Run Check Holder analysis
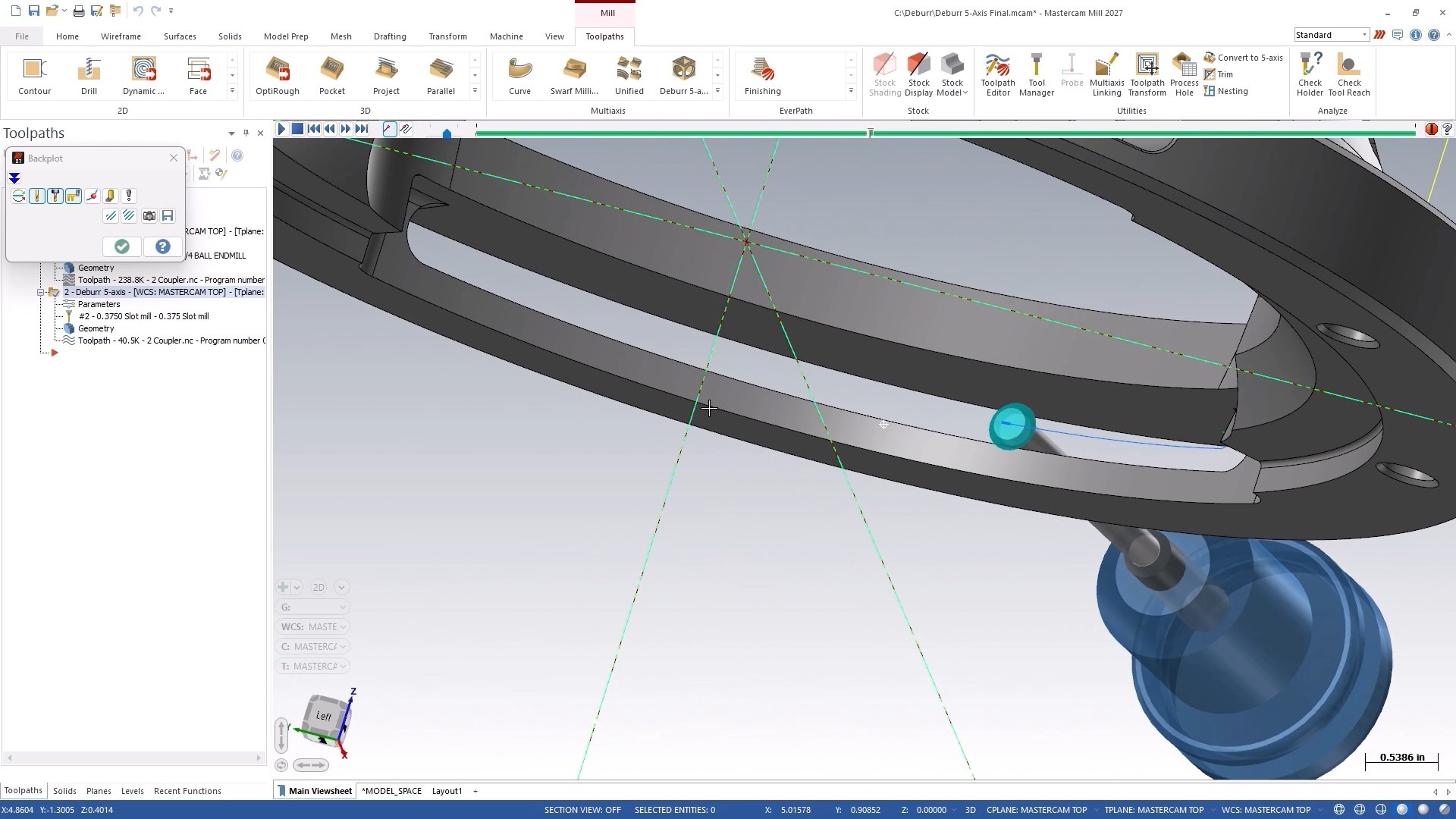Viewport: 1456px width, 819px height. click(1310, 75)
